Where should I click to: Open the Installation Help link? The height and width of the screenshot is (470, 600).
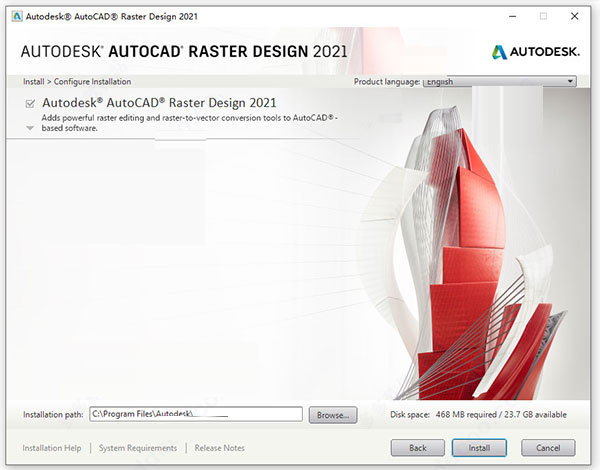point(52,448)
